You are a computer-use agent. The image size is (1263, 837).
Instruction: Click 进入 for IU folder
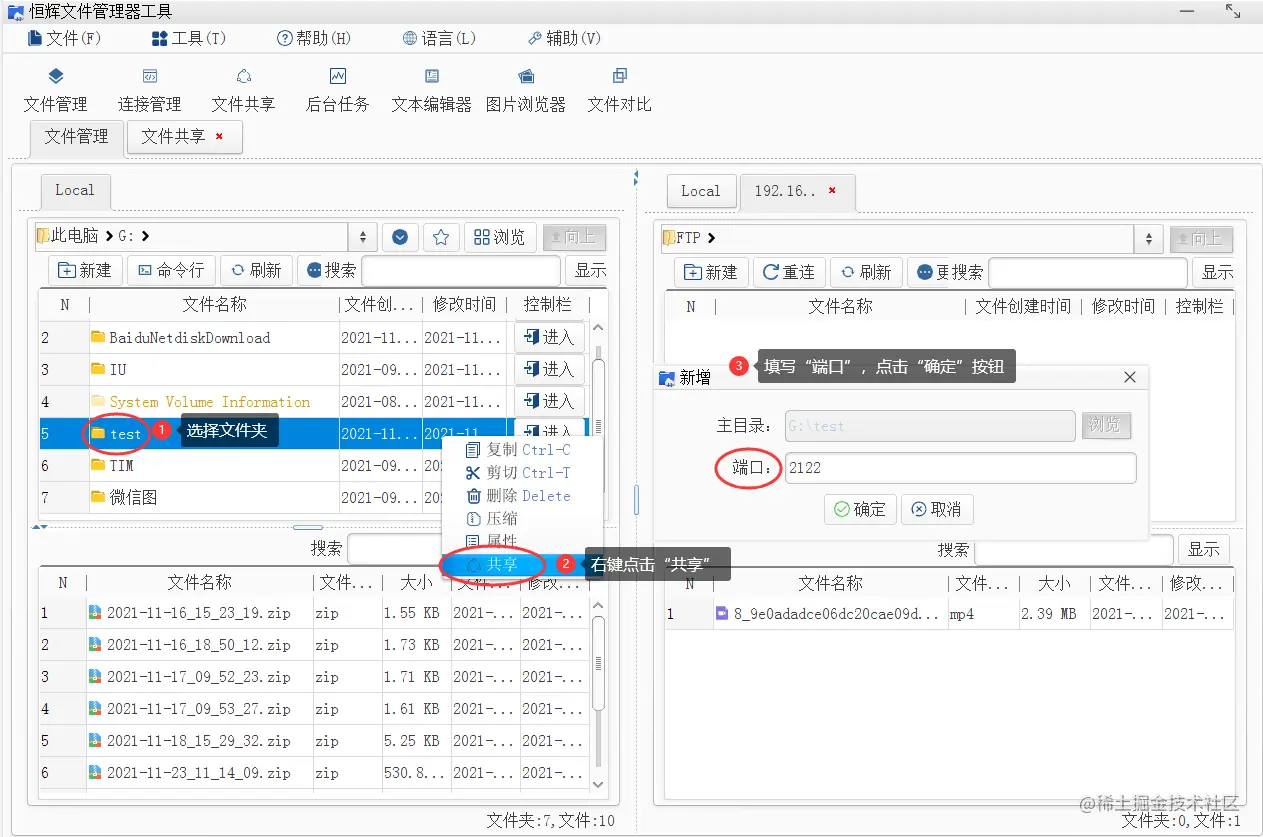[x=549, y=370]
